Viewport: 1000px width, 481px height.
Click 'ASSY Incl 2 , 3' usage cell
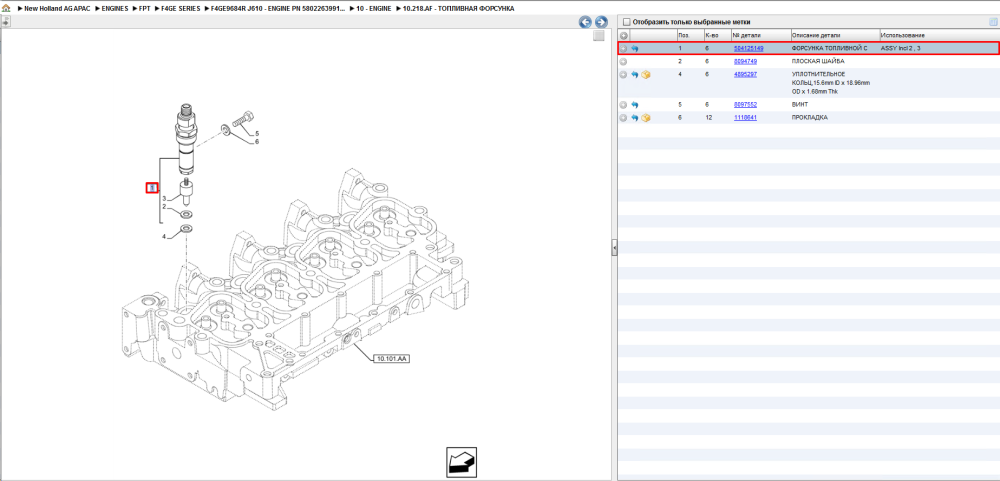pos(900,48)
